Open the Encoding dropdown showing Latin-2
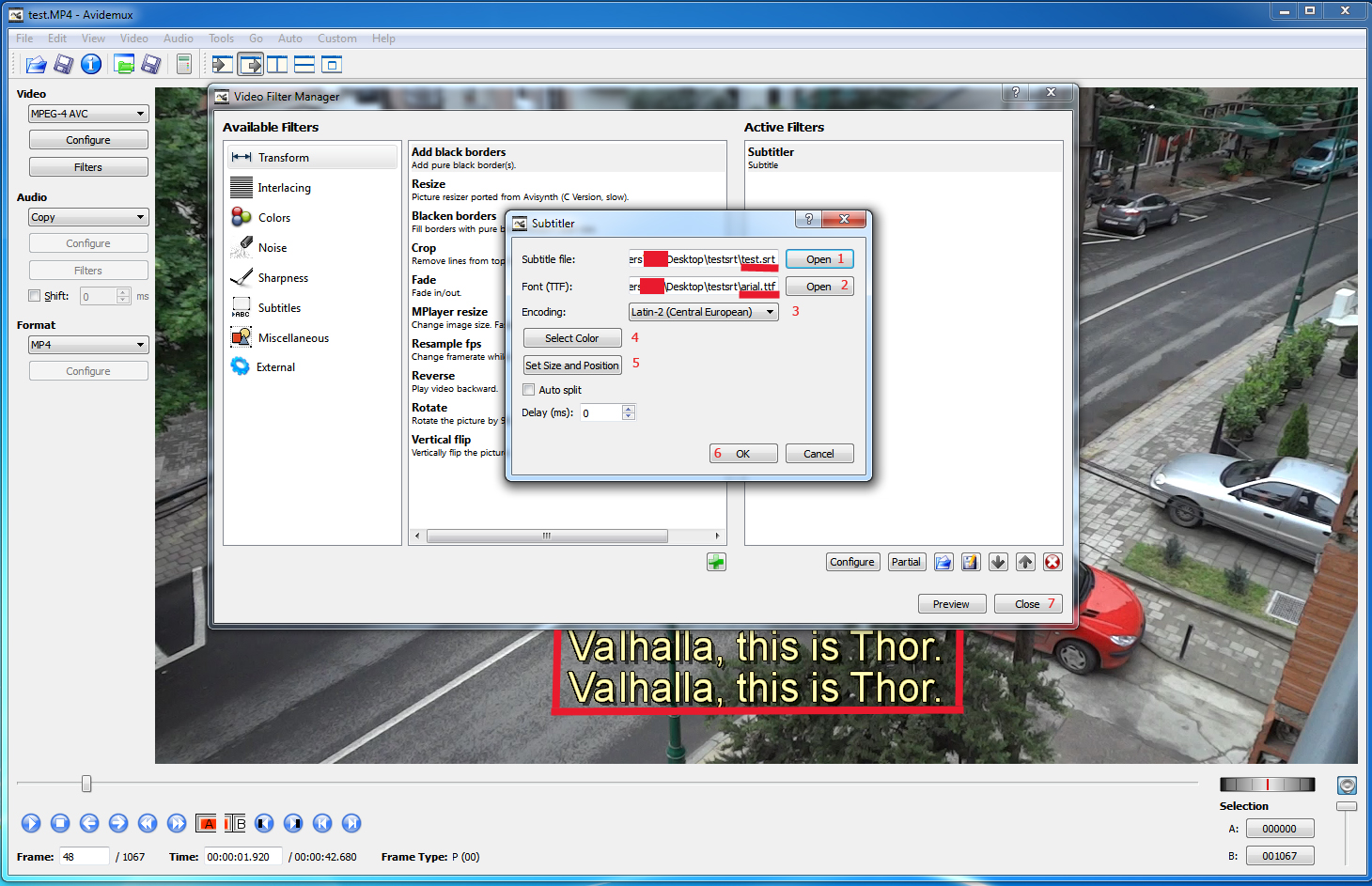This screenshot has width=1372, height=886. pos(704,312)
